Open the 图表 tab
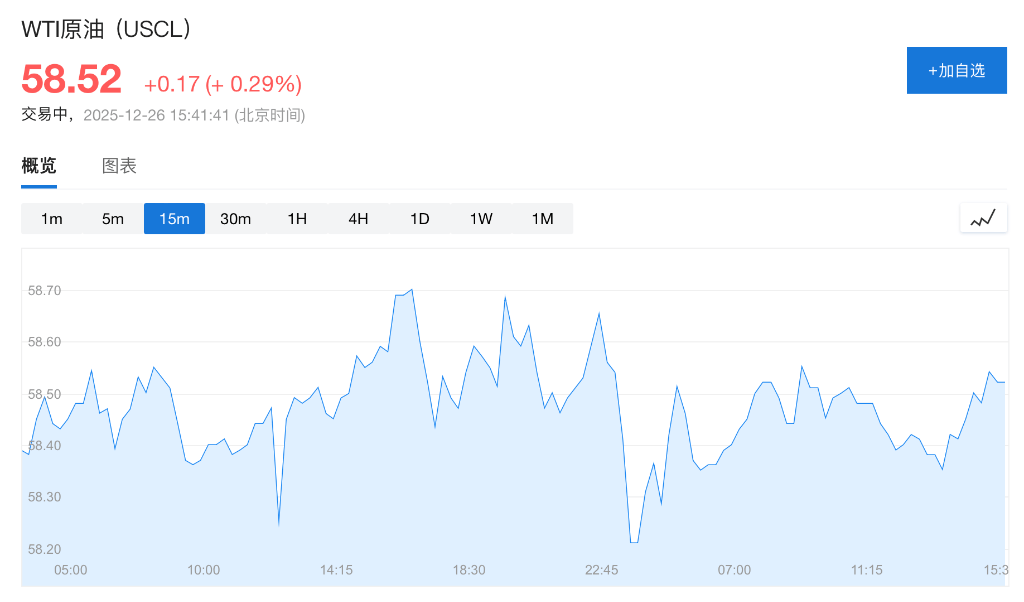This screenshot has width=1024, height=602. pyautogui.click(x=119, y=166)
